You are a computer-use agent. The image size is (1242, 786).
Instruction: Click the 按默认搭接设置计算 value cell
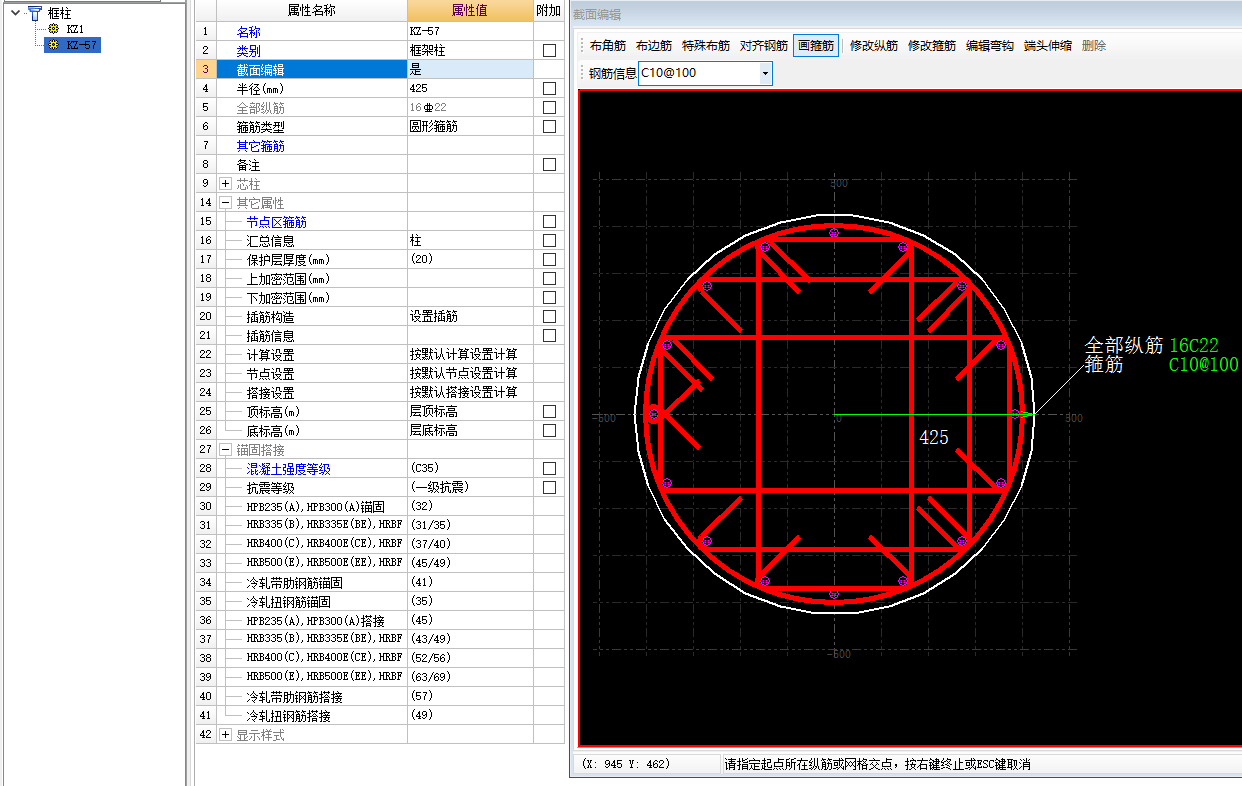tap(470, 392)
